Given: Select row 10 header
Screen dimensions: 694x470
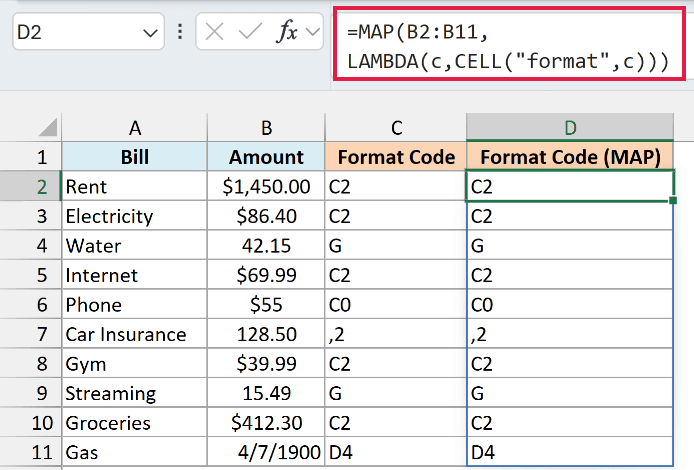Looking at the screenshot, I should [31, 423].
